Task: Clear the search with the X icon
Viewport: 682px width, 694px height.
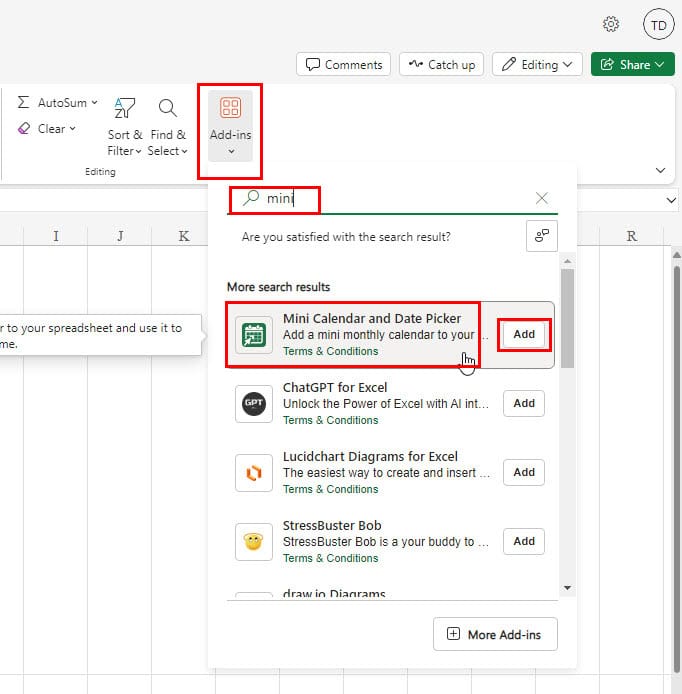Action: pos(542,198)
